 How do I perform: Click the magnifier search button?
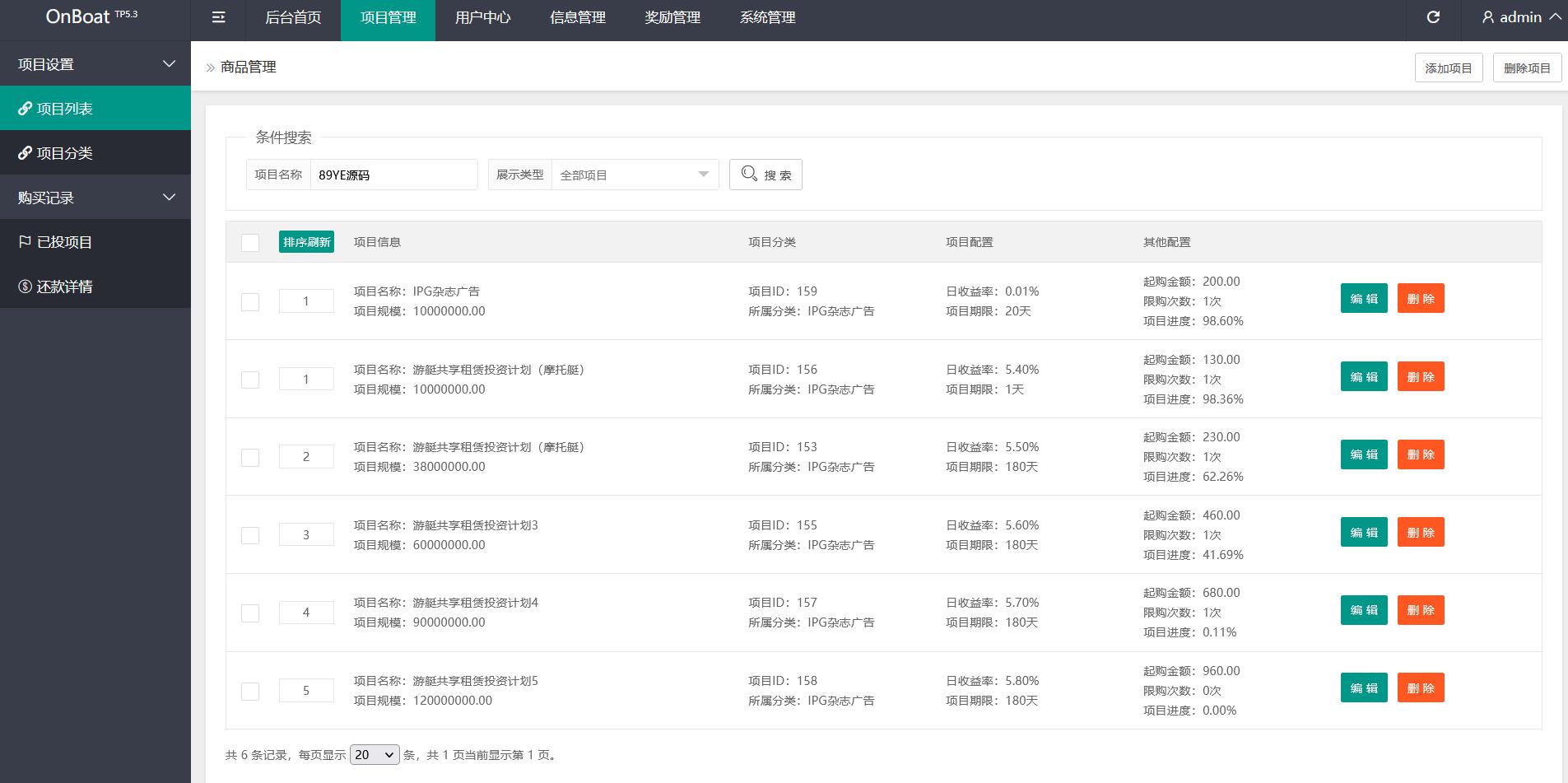765,175
